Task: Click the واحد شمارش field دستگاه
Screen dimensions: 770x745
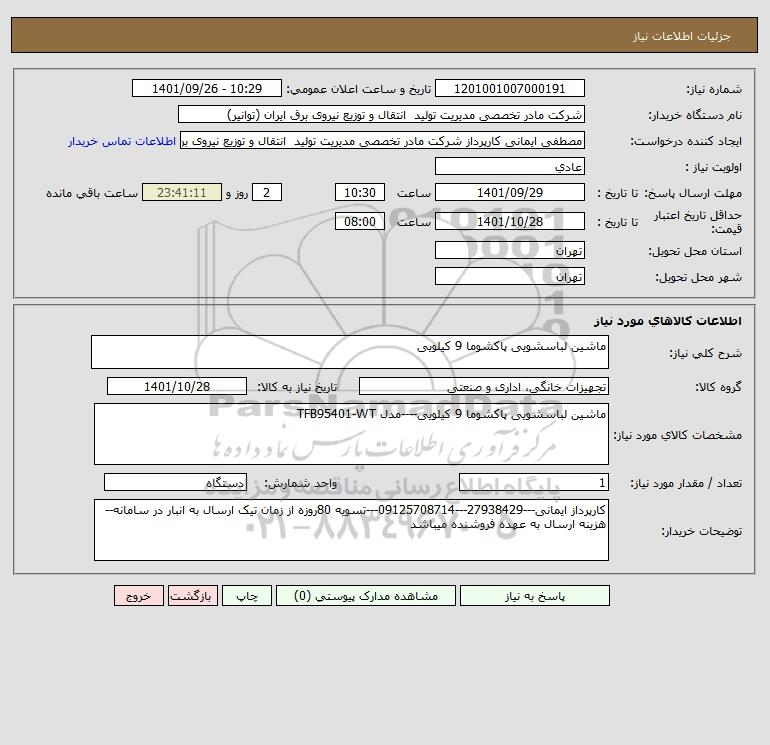Action: 175,483
